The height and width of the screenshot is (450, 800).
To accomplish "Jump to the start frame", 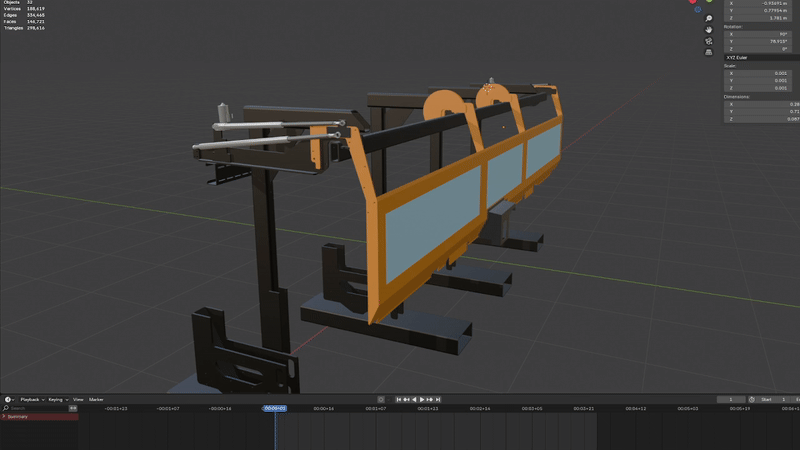I will pos(398,399).
